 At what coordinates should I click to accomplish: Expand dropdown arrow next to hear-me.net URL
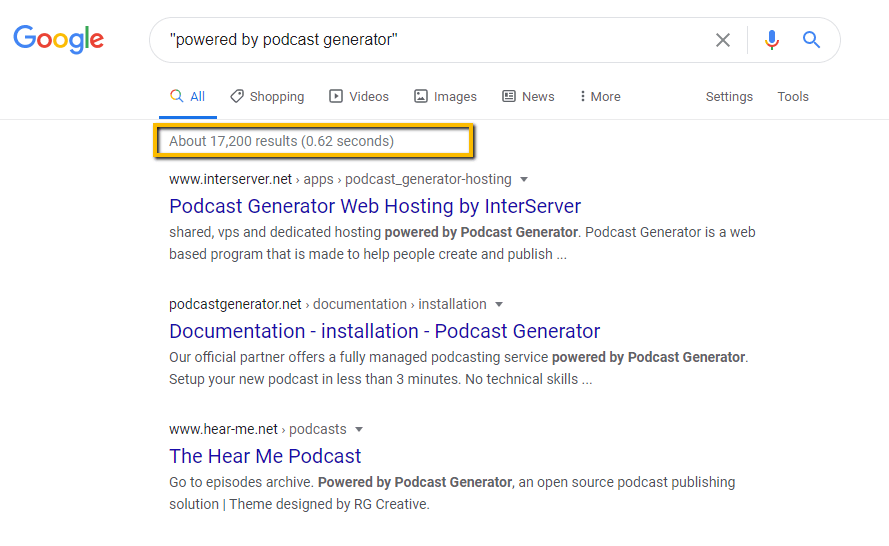(359, 430)
